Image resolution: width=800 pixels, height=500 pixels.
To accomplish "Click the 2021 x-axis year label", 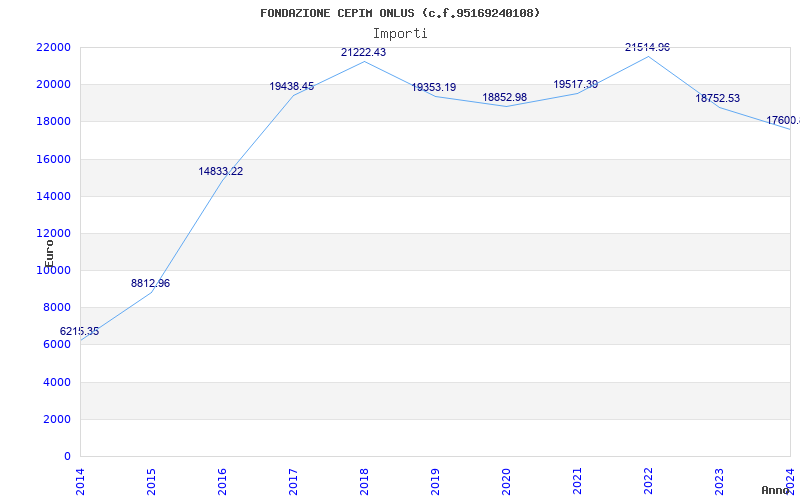I will point(577,481).
